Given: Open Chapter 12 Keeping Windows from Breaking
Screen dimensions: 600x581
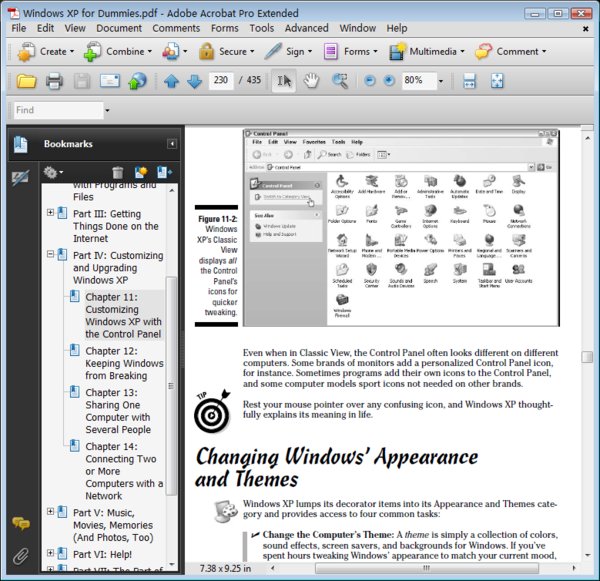Looking at the screenshot, I should pos(124,363).
